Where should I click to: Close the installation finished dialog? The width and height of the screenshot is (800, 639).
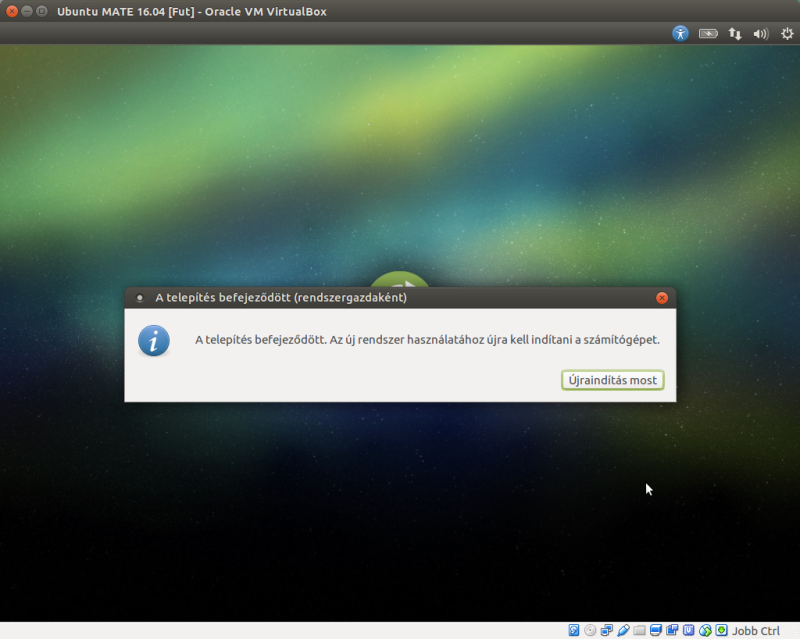pos(662,298)
